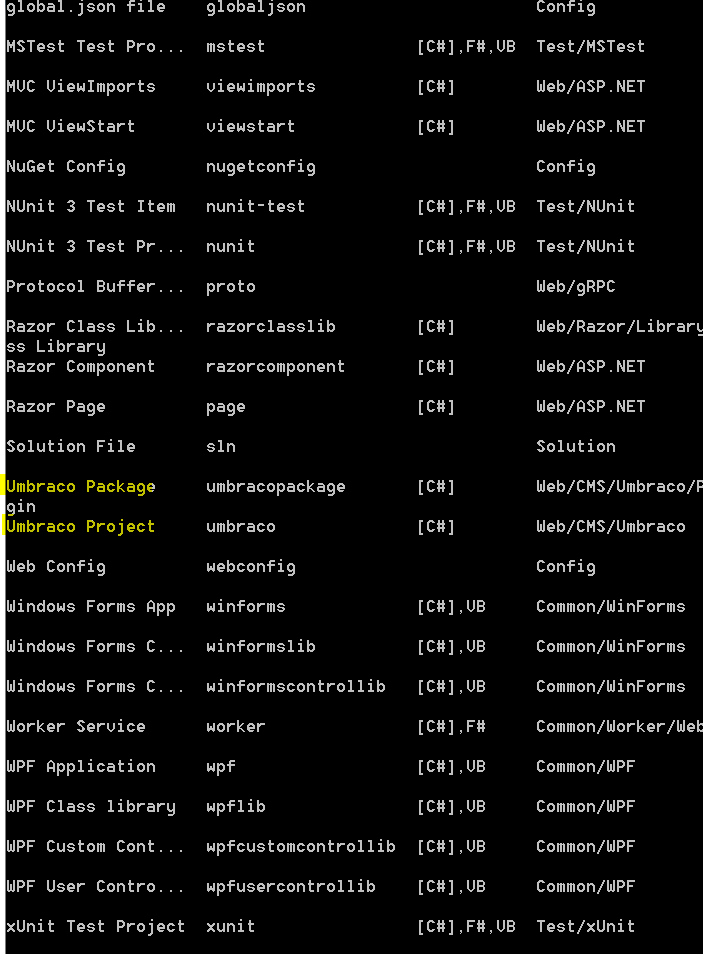Click the mstest short name
The width and height of the screenshot is (703, 954).
tap(236, 46)
